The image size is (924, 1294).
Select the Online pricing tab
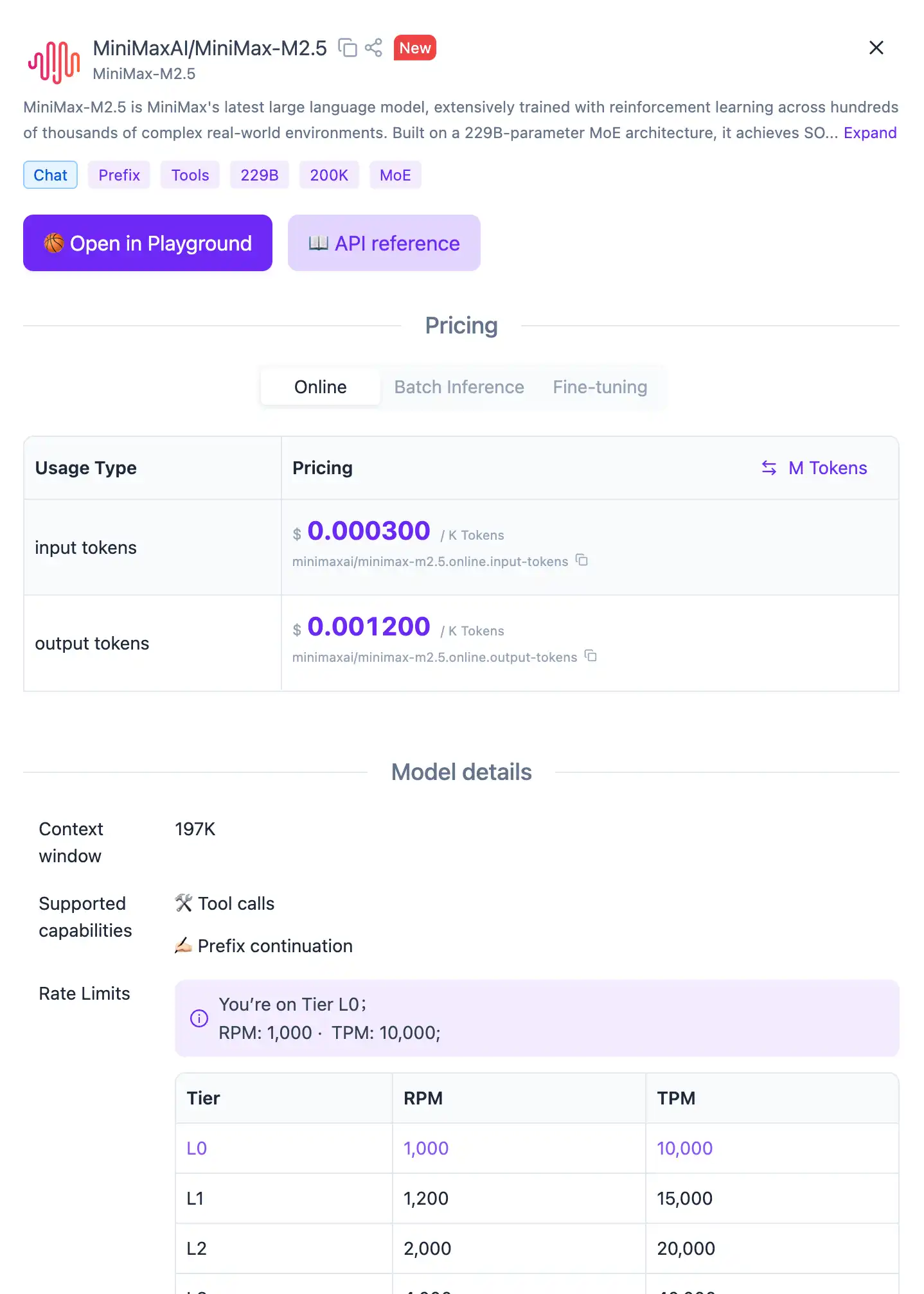(320, 387)
